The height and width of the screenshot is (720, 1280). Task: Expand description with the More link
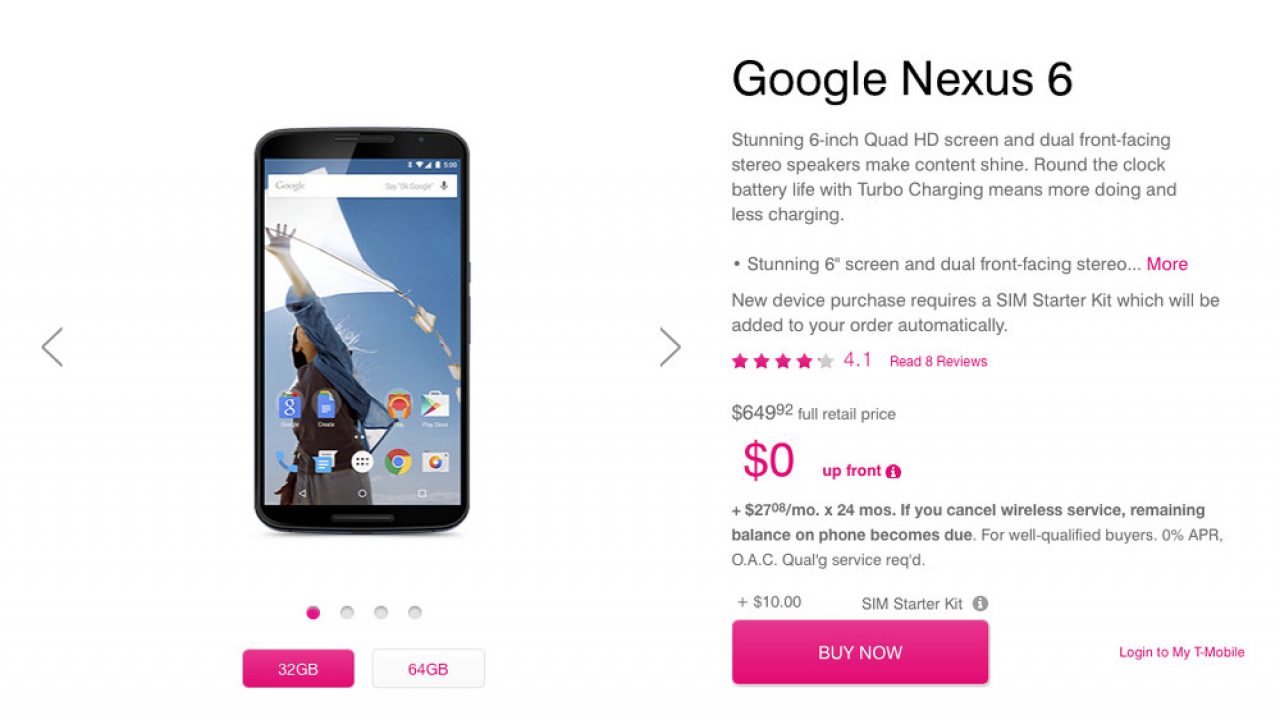pos(1167,264)
